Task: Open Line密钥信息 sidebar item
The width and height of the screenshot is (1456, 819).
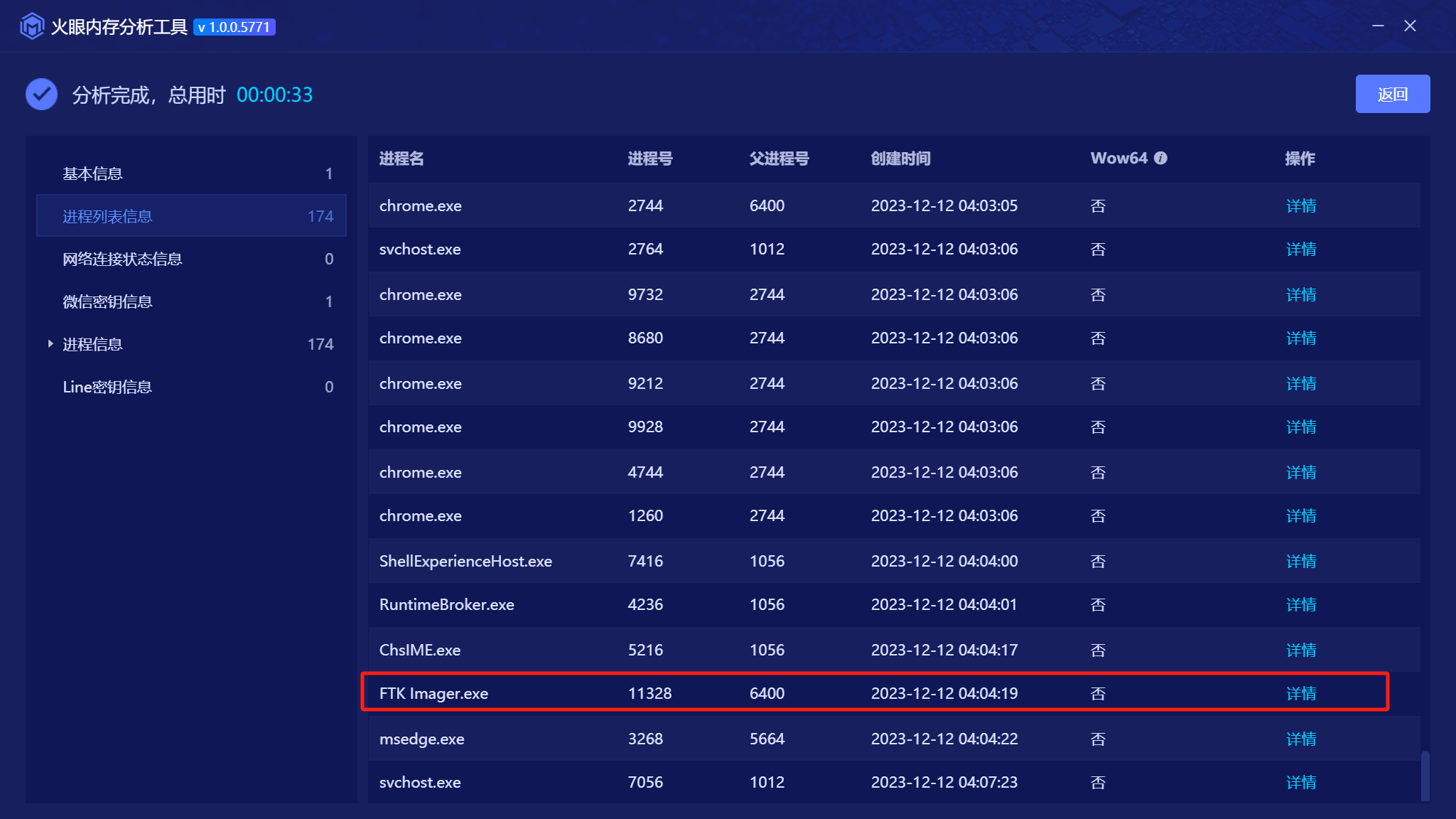Action: pos(107,387)
